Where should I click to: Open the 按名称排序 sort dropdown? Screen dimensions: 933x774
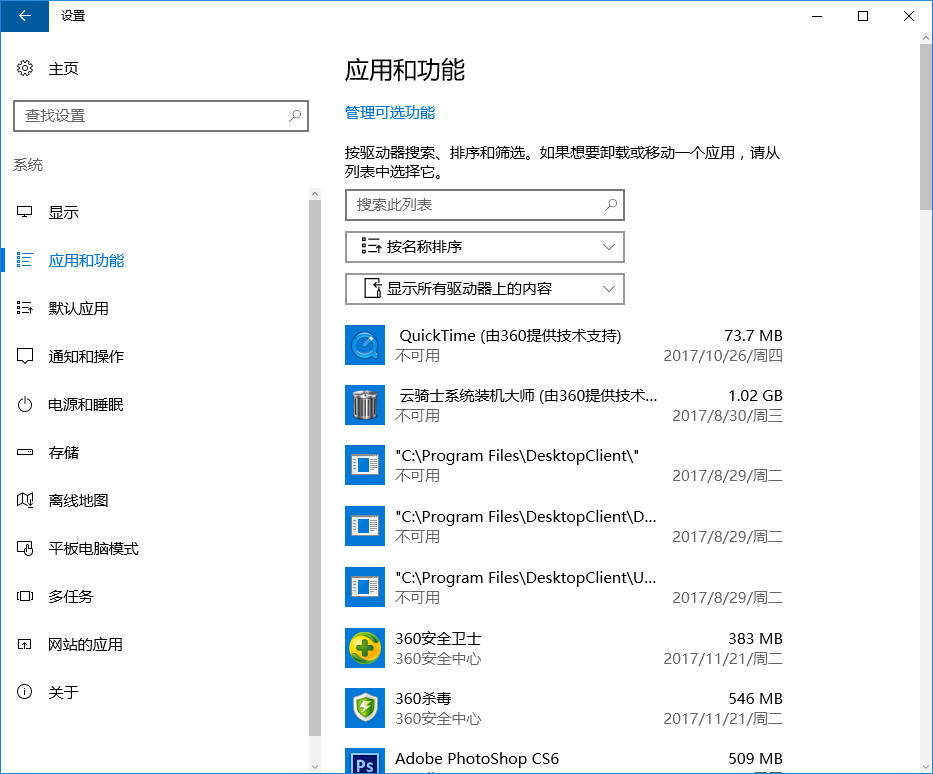click(x=484, y=247)
